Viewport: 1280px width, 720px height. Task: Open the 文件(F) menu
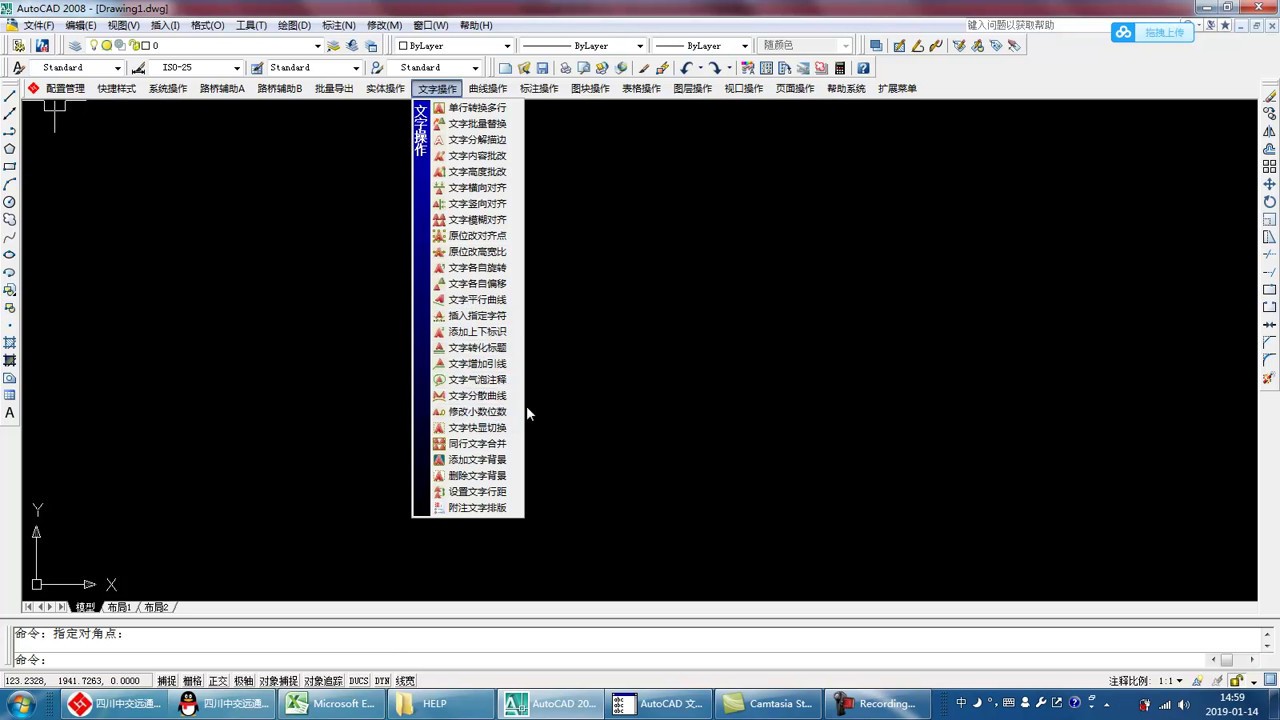(x=38, y=25)
